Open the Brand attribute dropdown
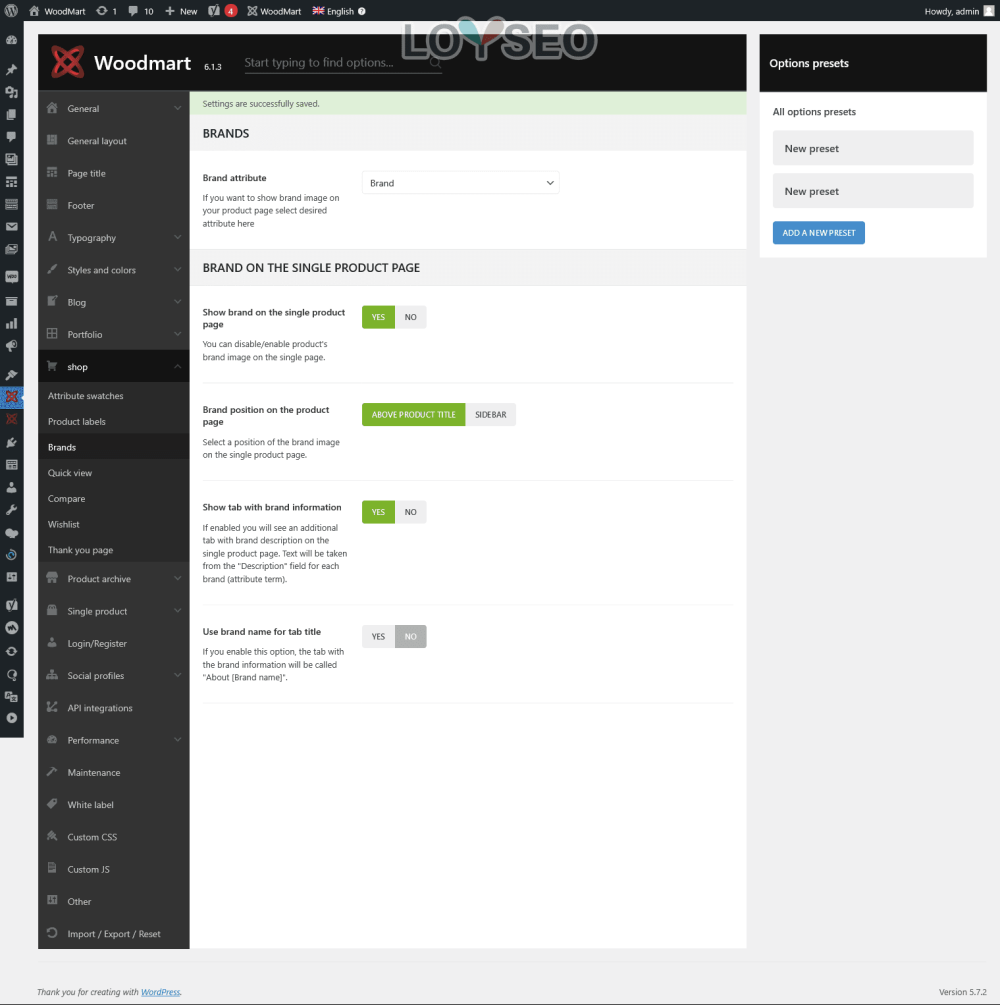 coord(460,183)
